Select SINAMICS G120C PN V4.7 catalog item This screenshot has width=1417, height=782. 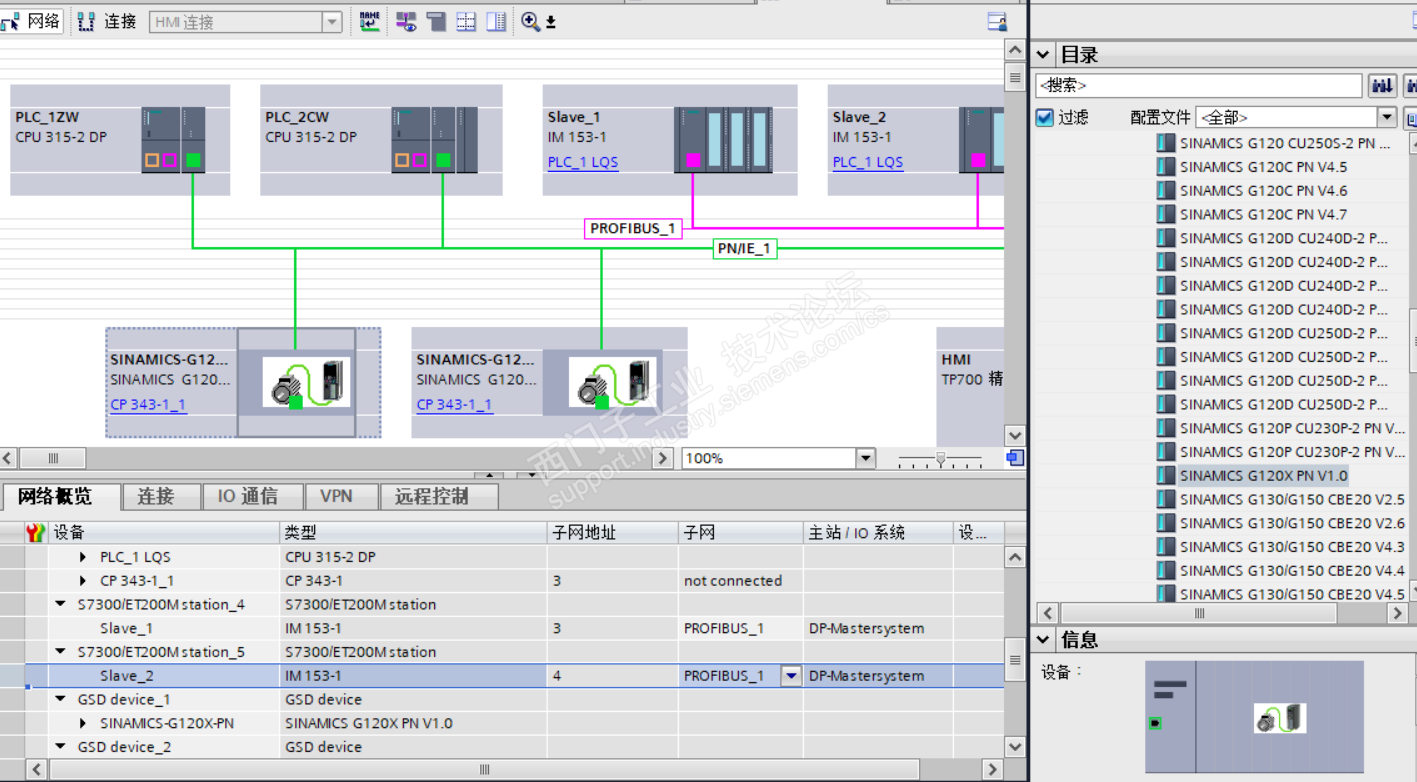1263,215
